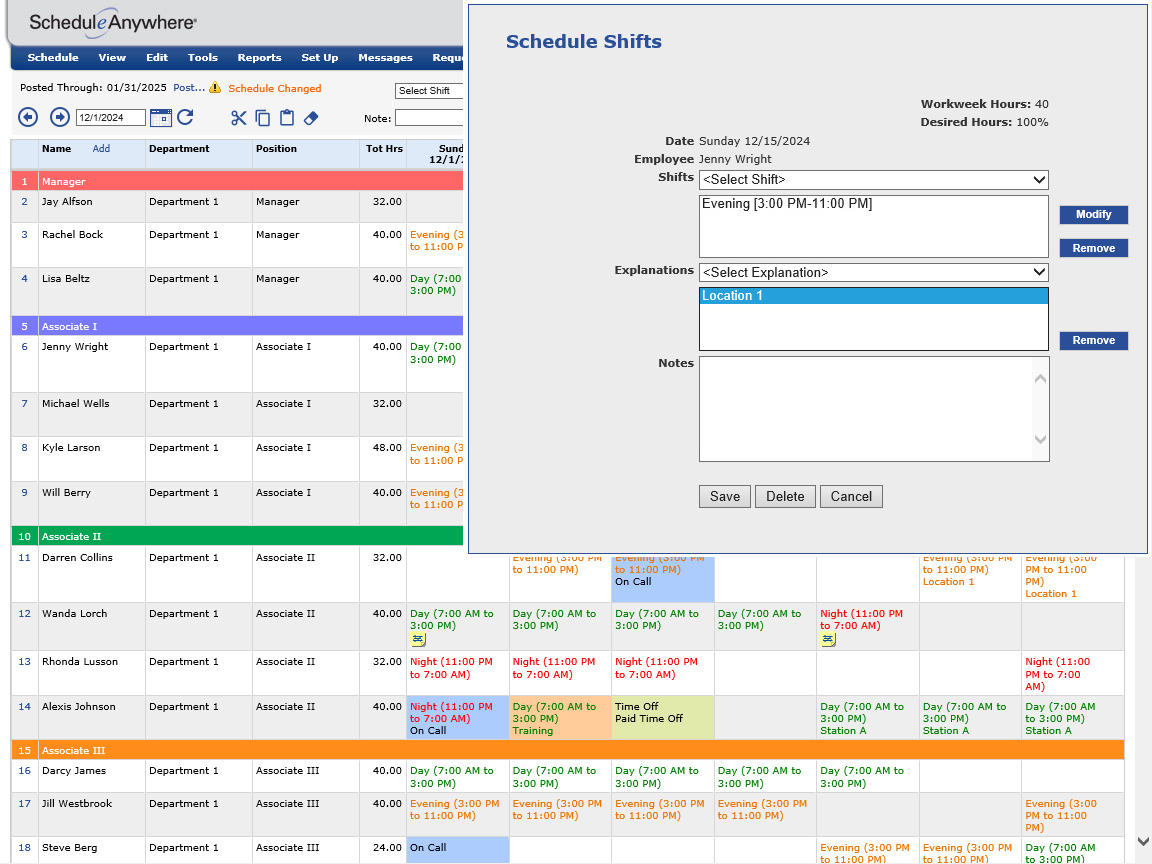Expand the Select Shift dropdown in the dialog
This screenshot has width=1152, height=864.
pos(873,180)
